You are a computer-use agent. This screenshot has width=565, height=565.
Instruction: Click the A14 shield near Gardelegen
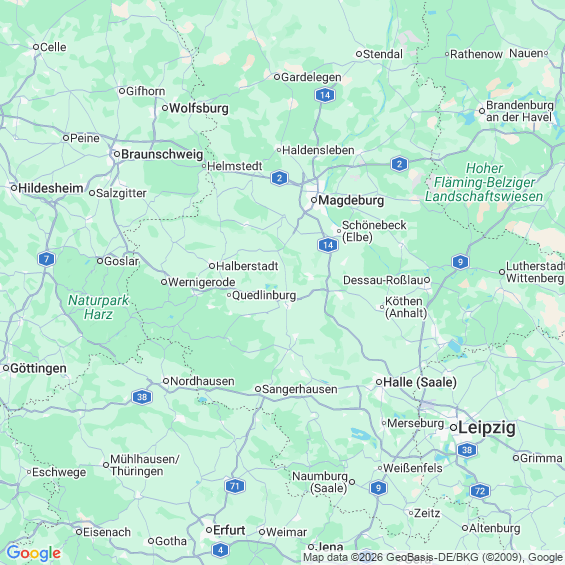pyautogui.click(x=325, y=95)
